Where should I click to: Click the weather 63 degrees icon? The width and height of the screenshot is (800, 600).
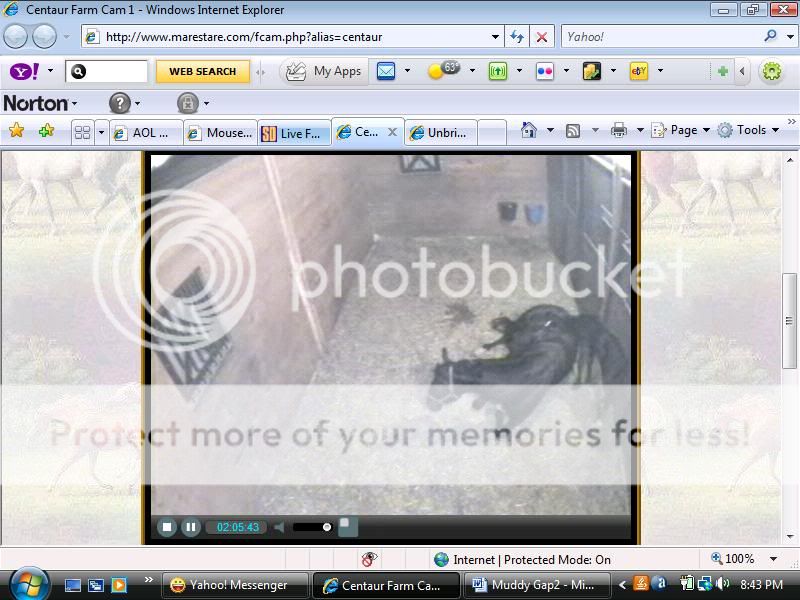click(x=444, y=70)
